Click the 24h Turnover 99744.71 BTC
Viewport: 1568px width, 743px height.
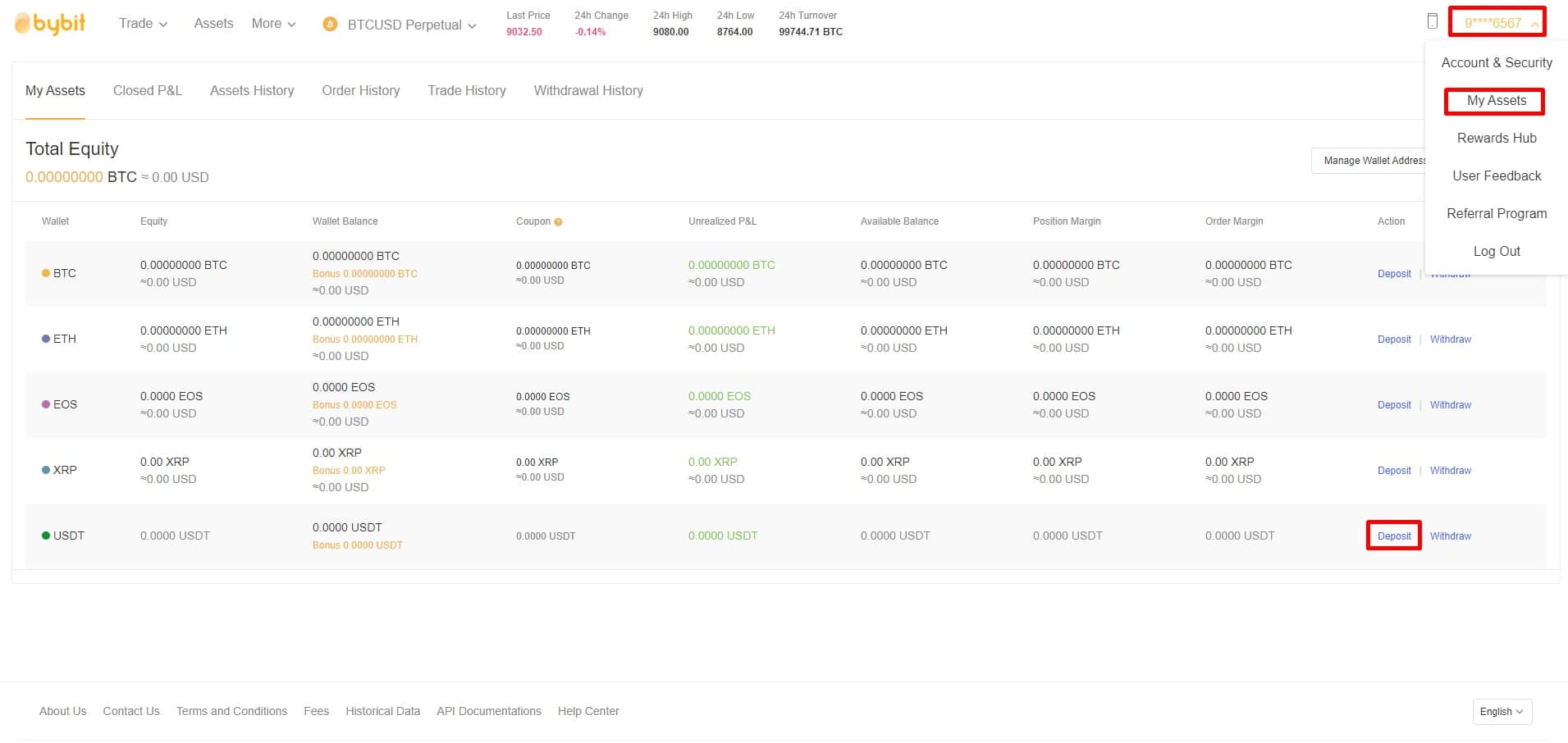[811, 32]
